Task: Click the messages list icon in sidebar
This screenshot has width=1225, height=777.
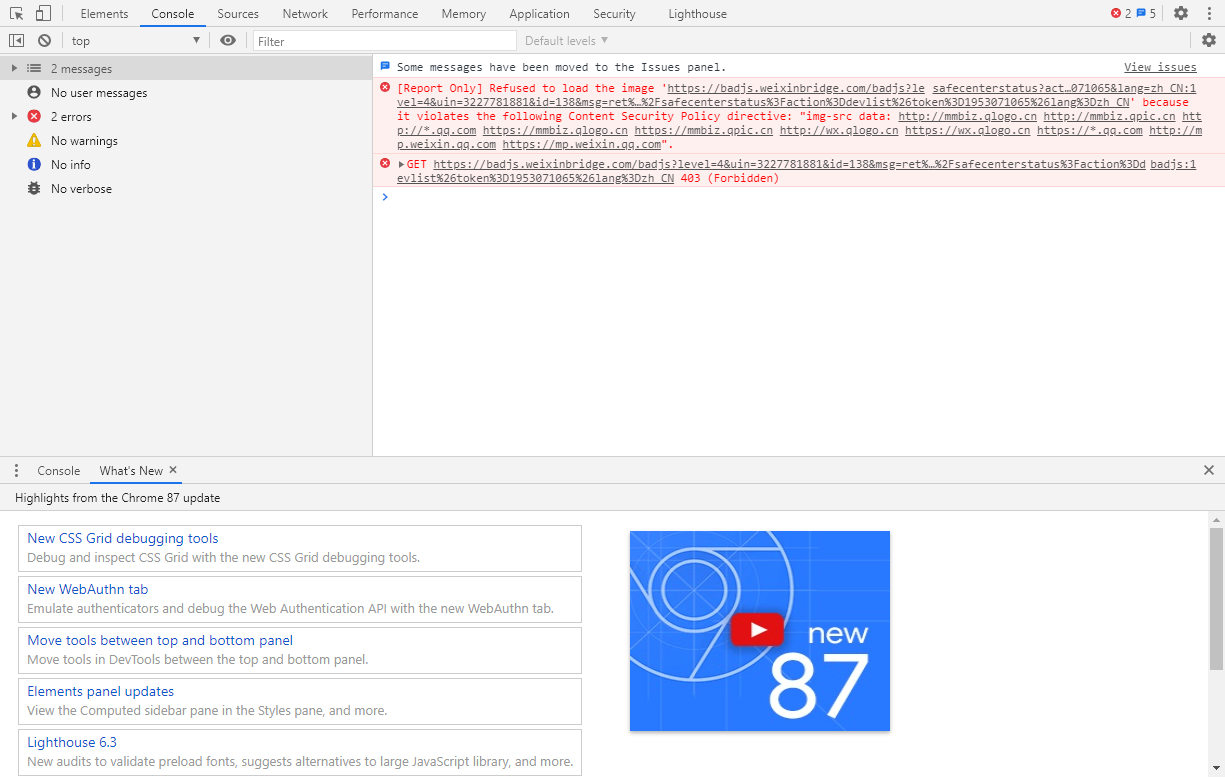Action: pyautogui.click(x=34, y=68)
